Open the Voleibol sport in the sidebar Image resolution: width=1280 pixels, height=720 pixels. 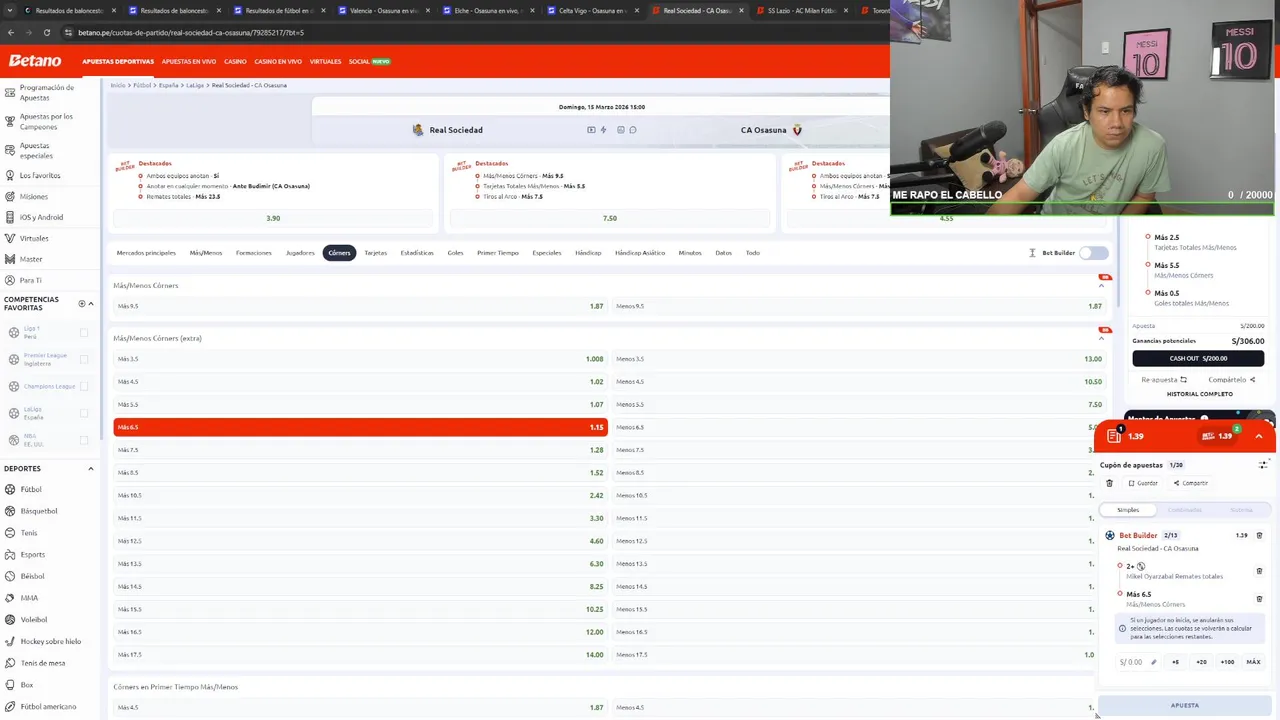pyautogui.click(x=34, y=619)
